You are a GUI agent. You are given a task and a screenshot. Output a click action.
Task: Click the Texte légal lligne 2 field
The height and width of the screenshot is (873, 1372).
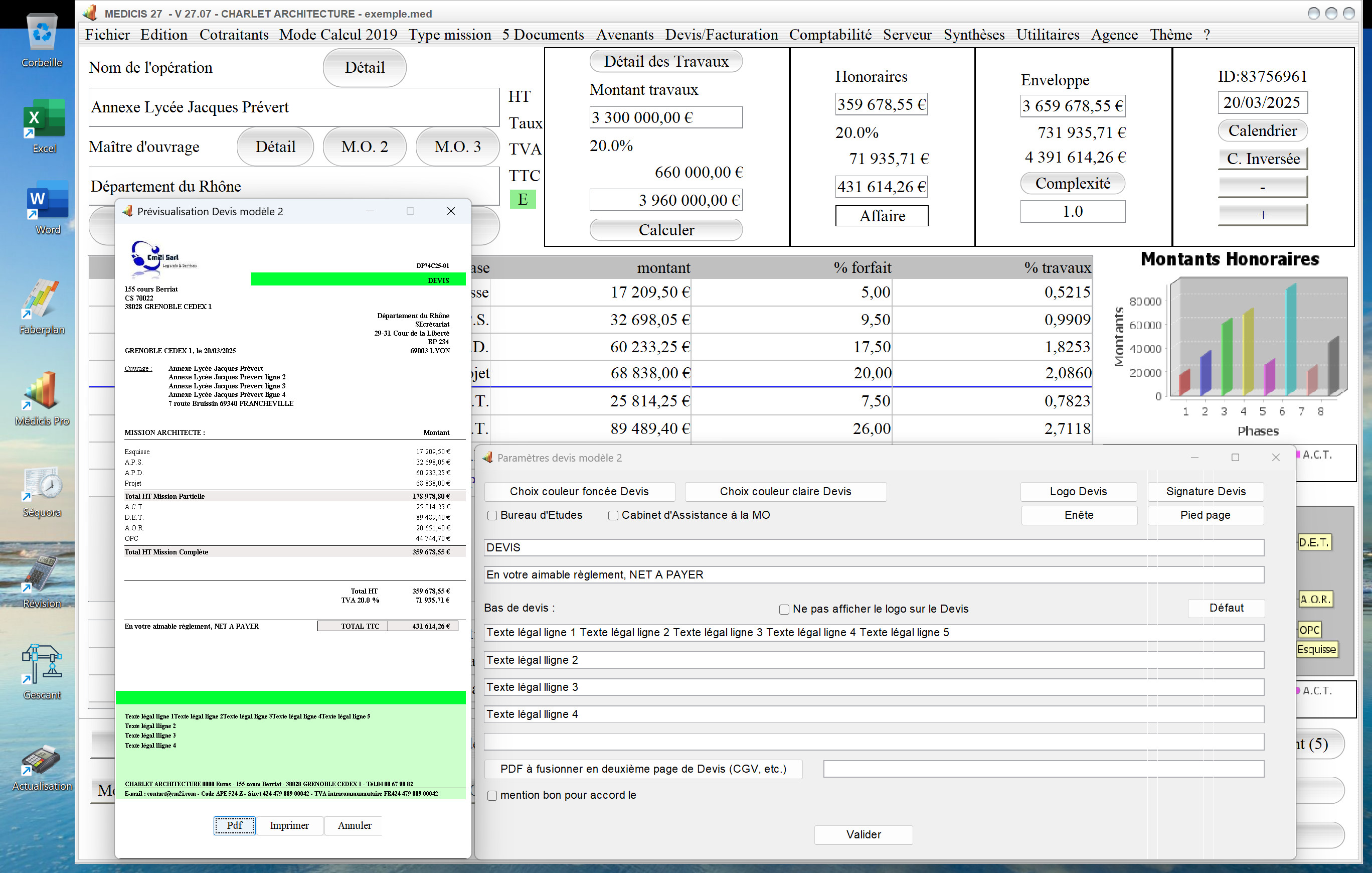(x=874, y=660)
